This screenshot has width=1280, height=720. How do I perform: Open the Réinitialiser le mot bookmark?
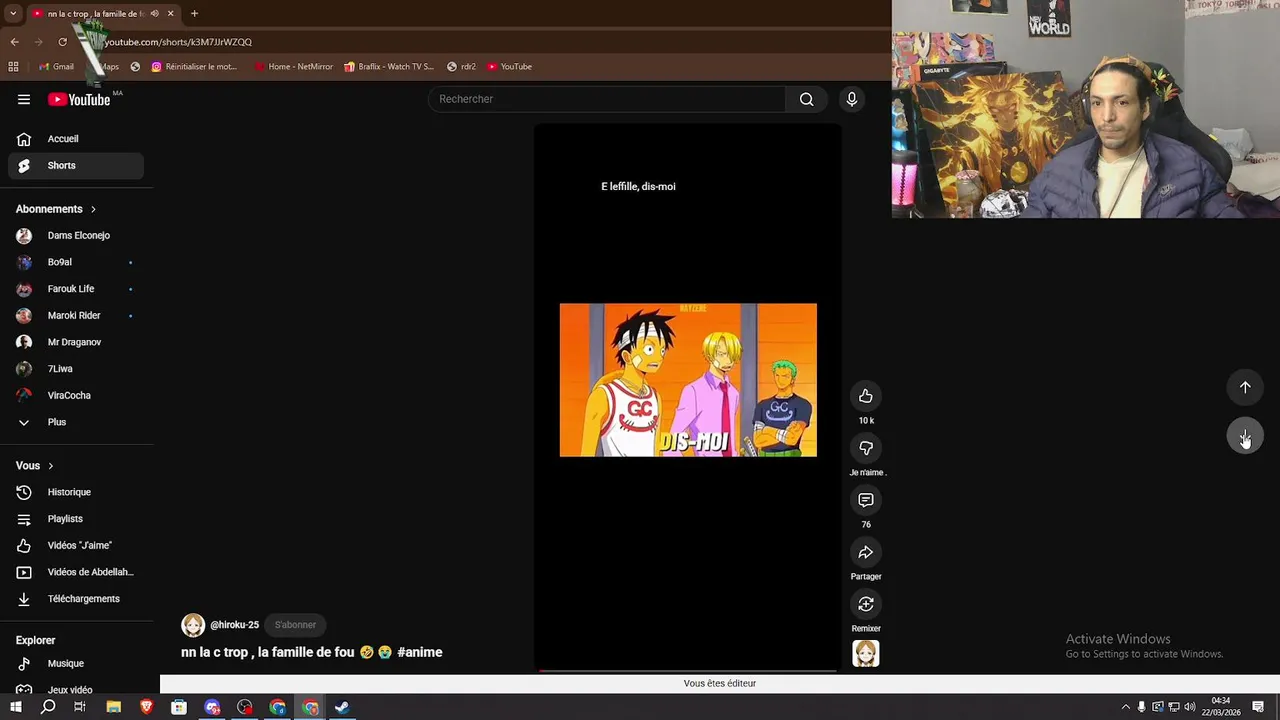194,67
